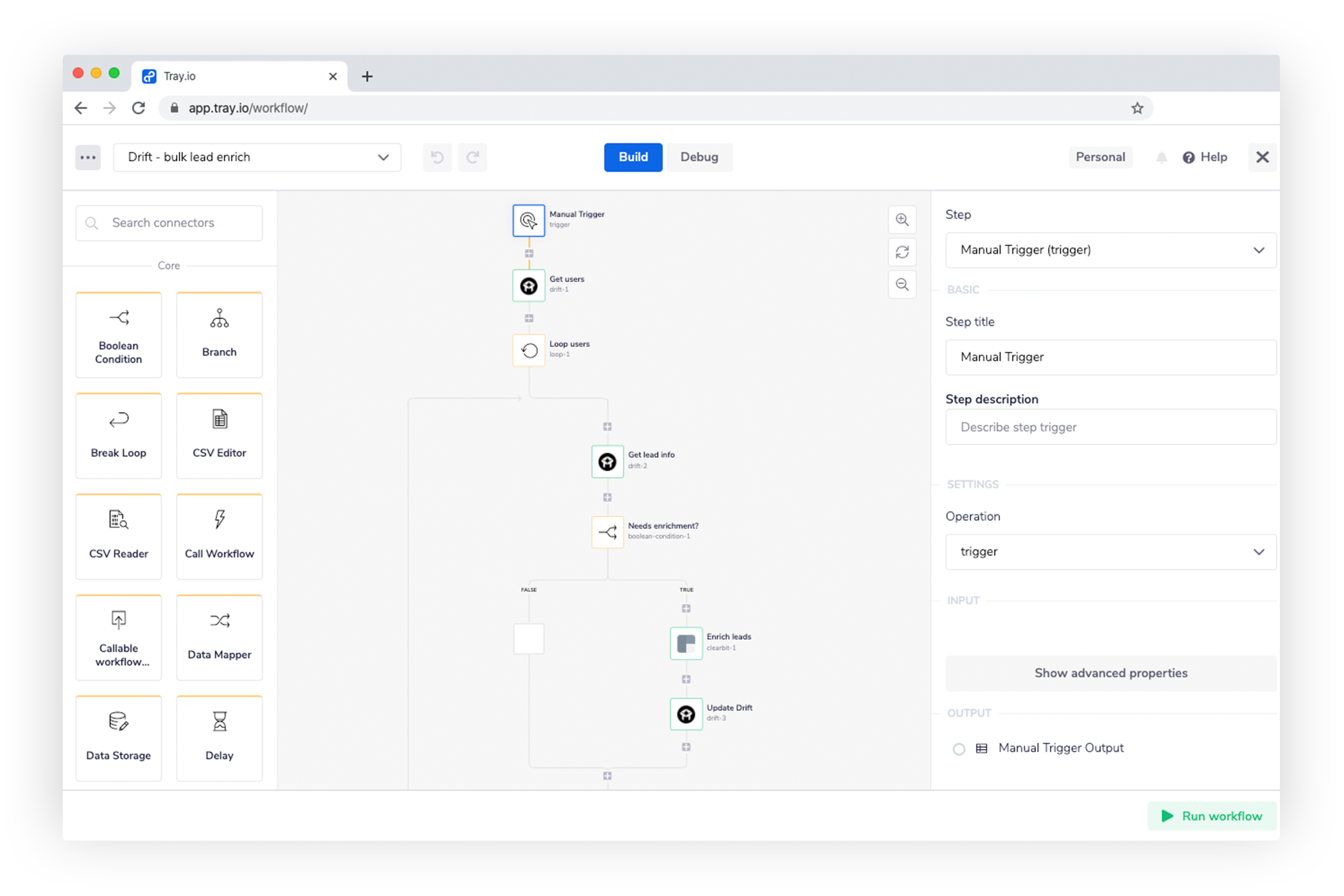Select the Loop users step icon
Image resolution: width=1344 pixels, height=896 pixels.
[x=529, y=350]
